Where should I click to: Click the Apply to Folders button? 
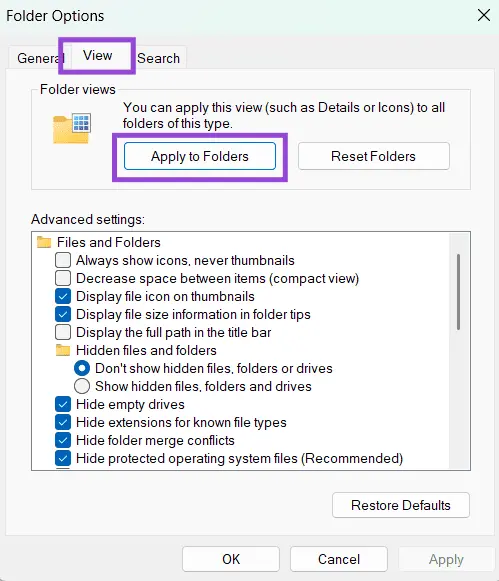pyautogui.click(x=200, y=156)
